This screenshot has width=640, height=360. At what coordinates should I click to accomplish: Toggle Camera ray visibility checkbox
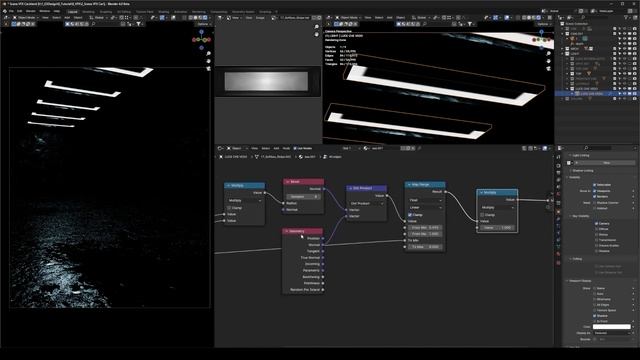pos(596,224)
